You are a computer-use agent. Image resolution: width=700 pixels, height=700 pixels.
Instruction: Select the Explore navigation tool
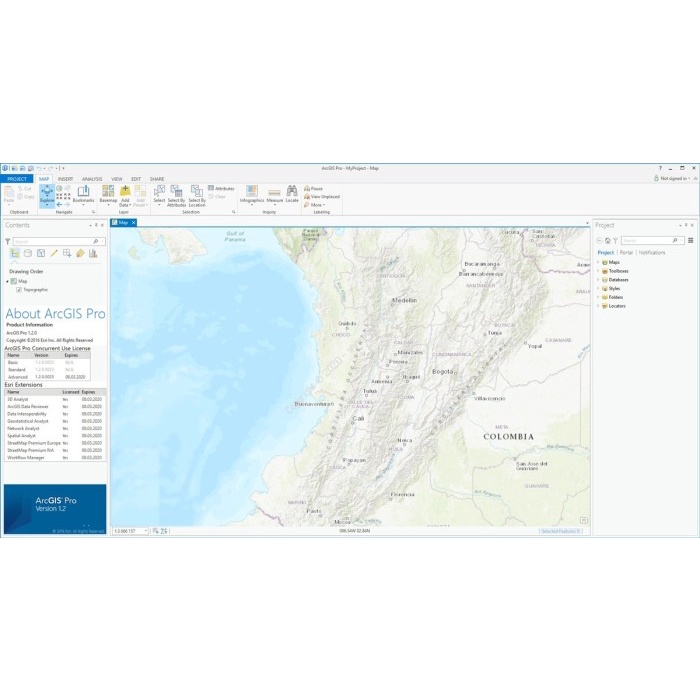pos(47,195)
